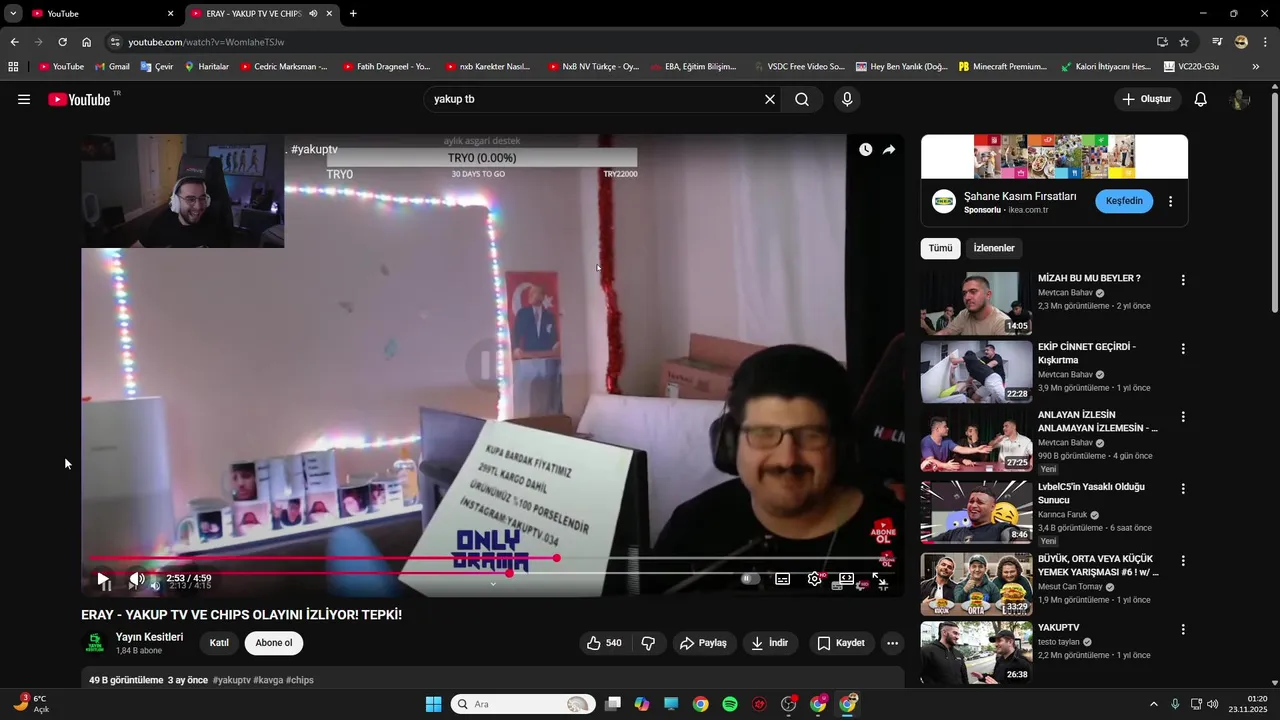Open EKİP CİNNET GEÇİRDİ video title

click(x=1087, y=353)
